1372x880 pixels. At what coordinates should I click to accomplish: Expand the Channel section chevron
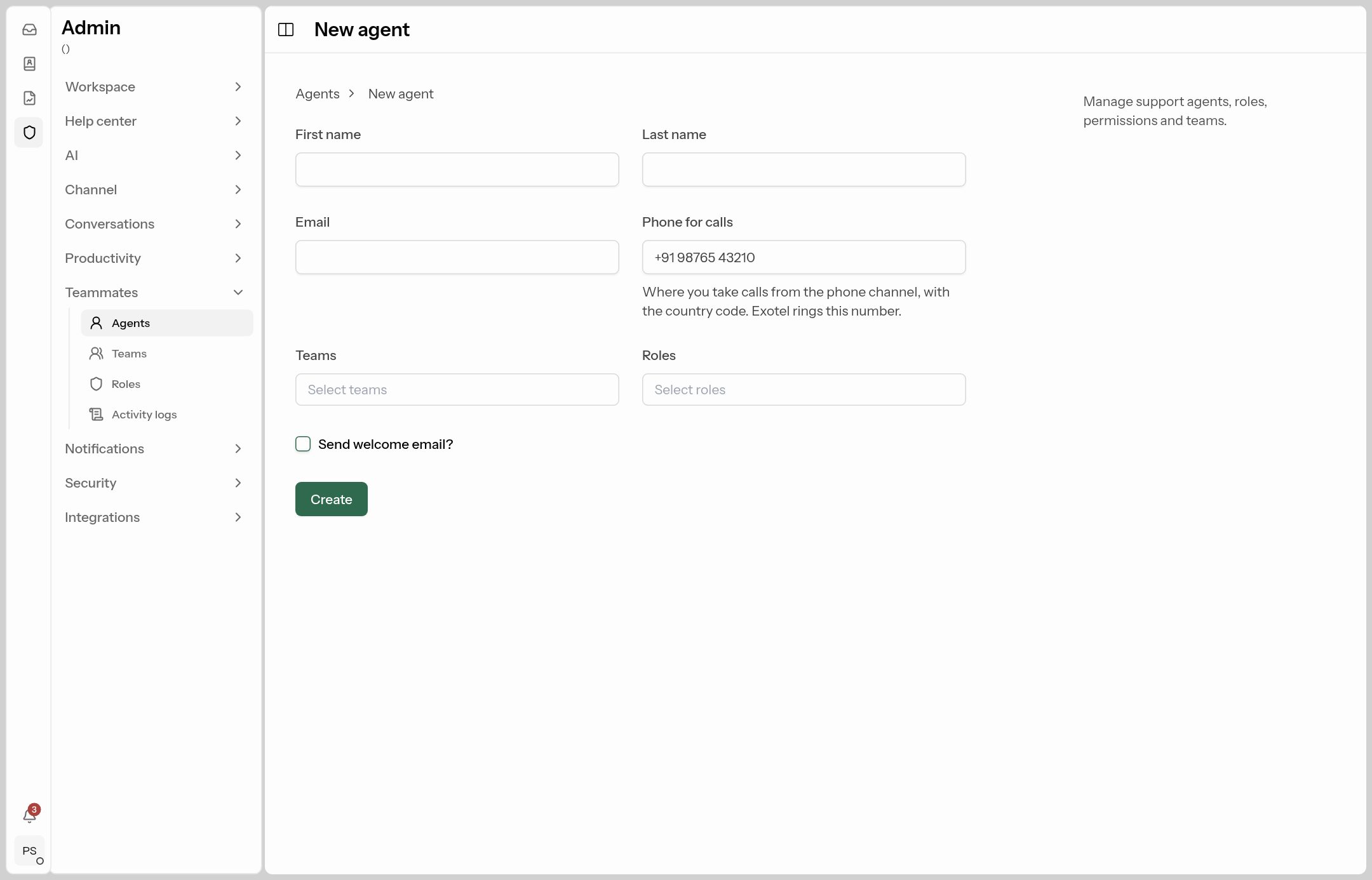(238, 190)
